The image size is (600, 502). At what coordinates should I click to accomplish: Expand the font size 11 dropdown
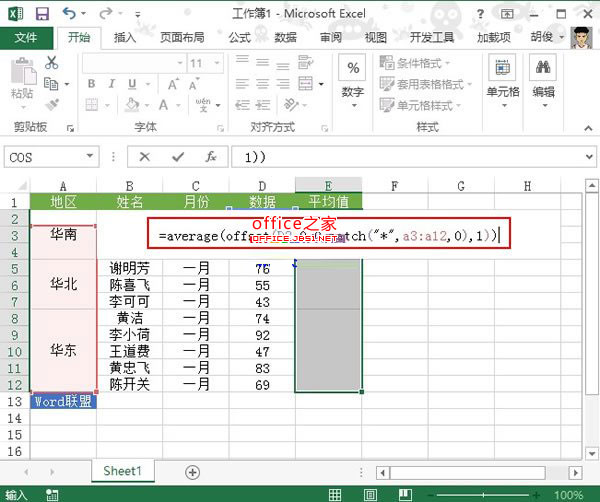coord(217,63)
